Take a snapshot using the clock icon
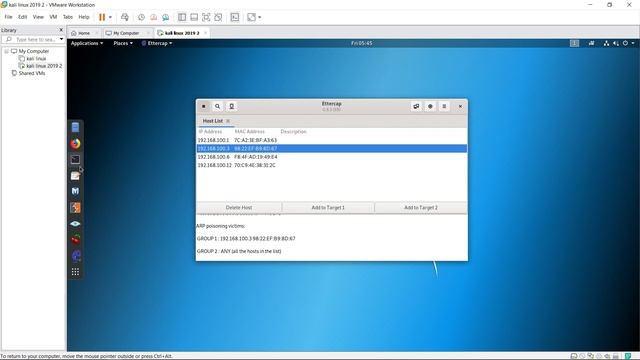The width and height of the screenshot is (640, 360). click(141, 17)
